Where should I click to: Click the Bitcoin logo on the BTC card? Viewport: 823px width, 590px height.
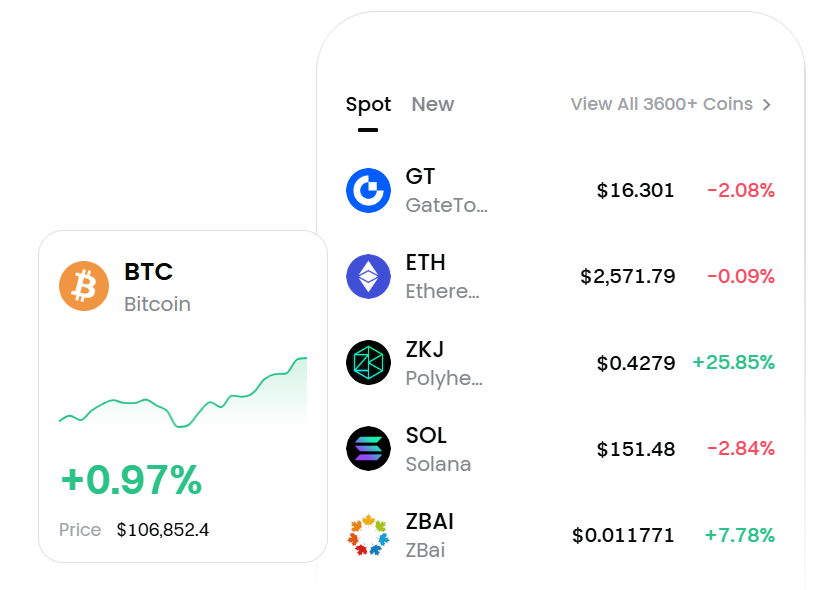click(84, 286)
